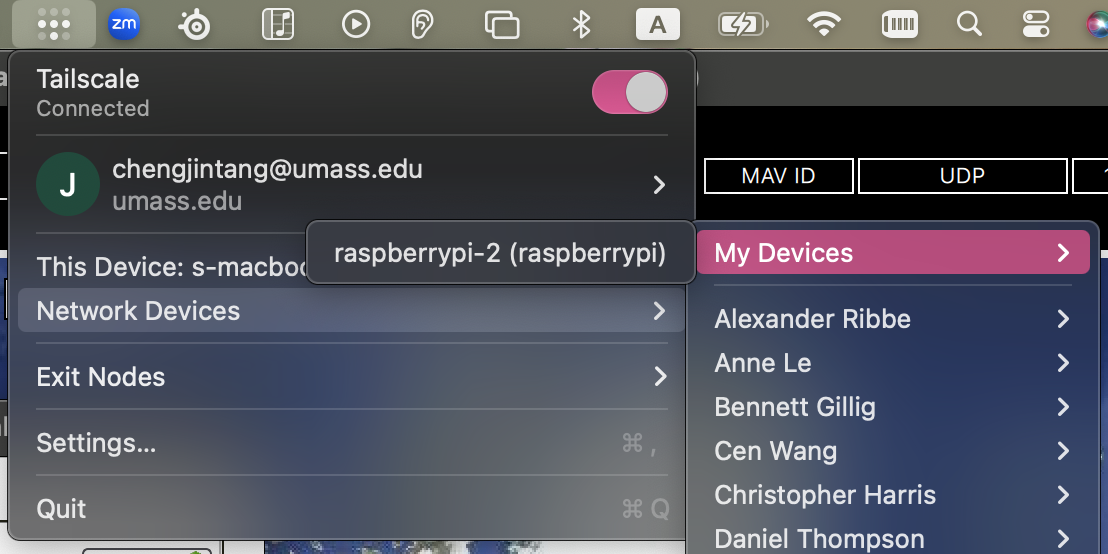Quit Tailscale from the menu
Viewport: 1108px width, 554px height.
[x=351, y=509]
